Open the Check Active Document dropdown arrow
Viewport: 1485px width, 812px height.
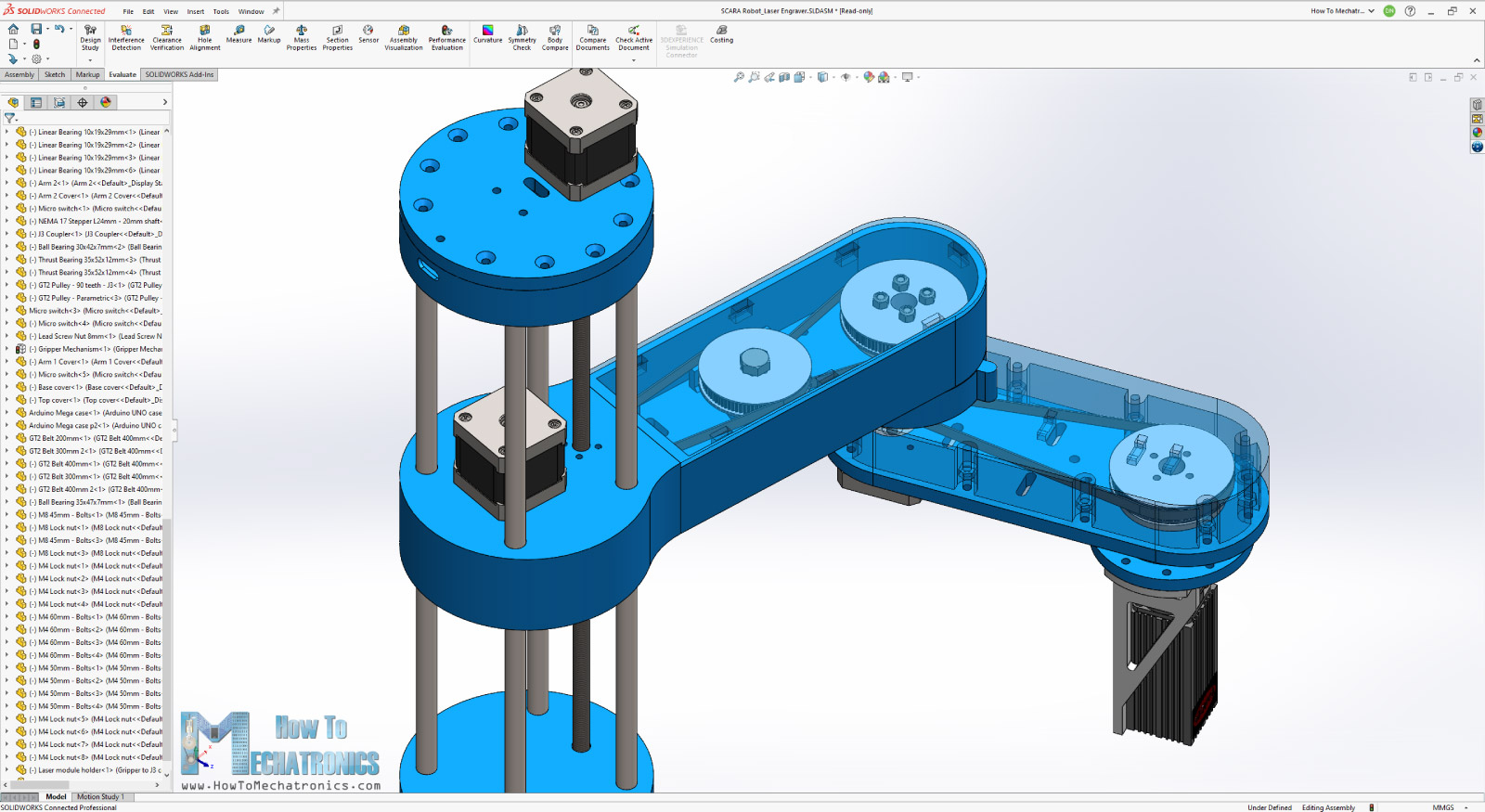[634, 60]
